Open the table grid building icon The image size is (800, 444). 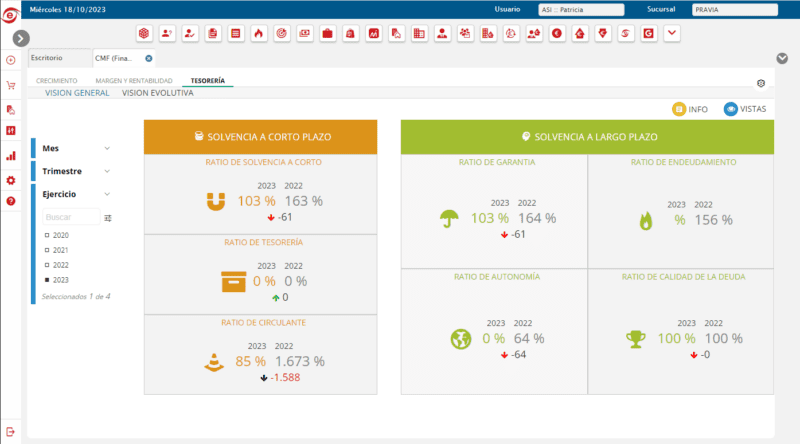419,34
